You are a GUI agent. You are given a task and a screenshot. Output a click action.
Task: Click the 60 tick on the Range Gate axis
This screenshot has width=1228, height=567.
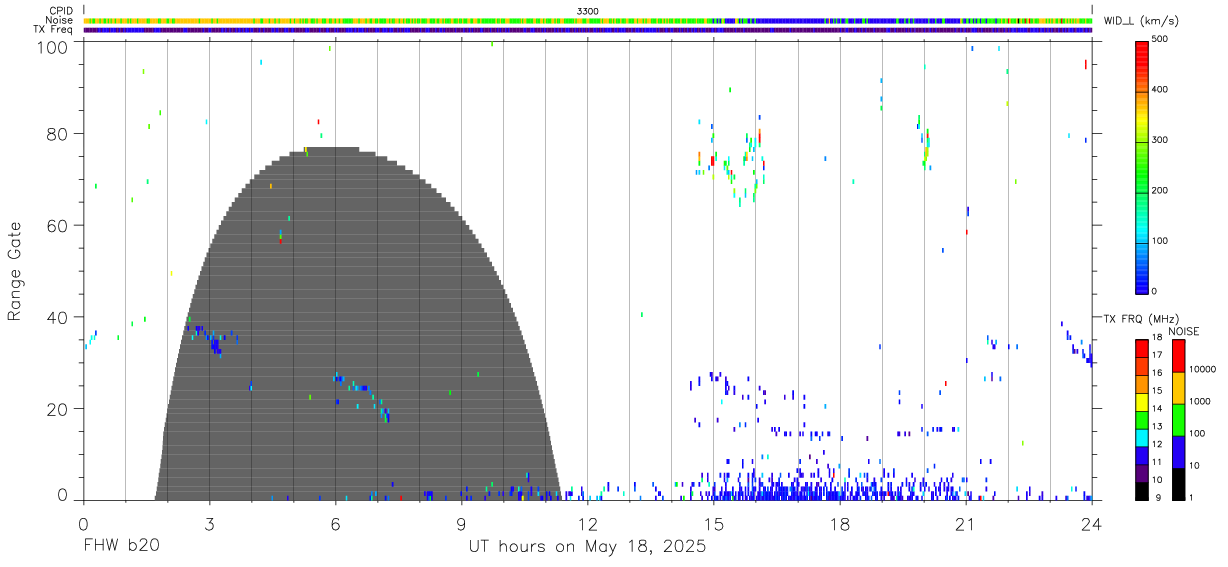pyautogui.click(x=58, y=226)
